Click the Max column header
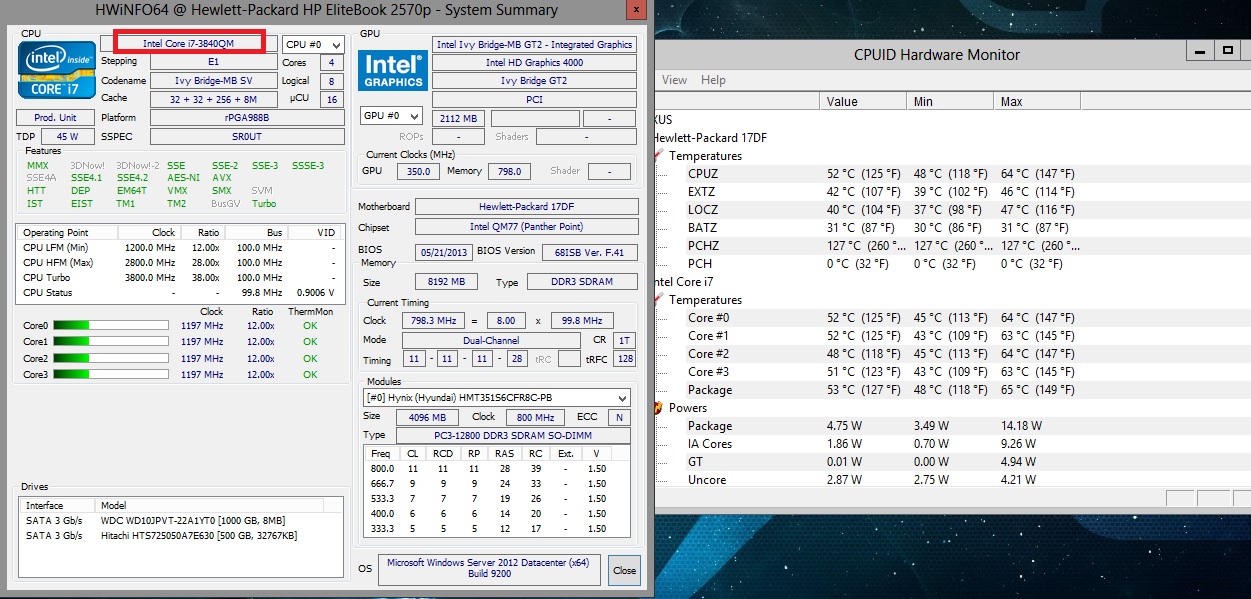 click(x=1038, y=101)
